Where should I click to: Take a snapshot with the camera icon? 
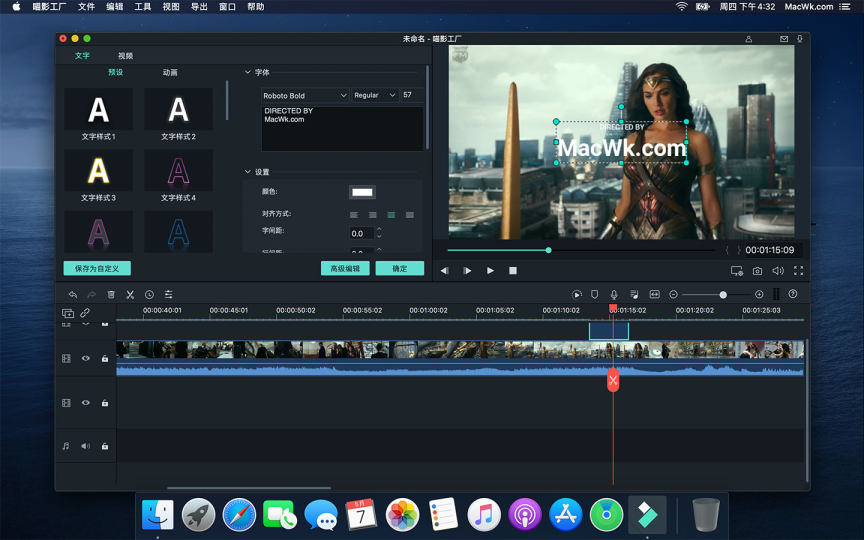[758, 271]
